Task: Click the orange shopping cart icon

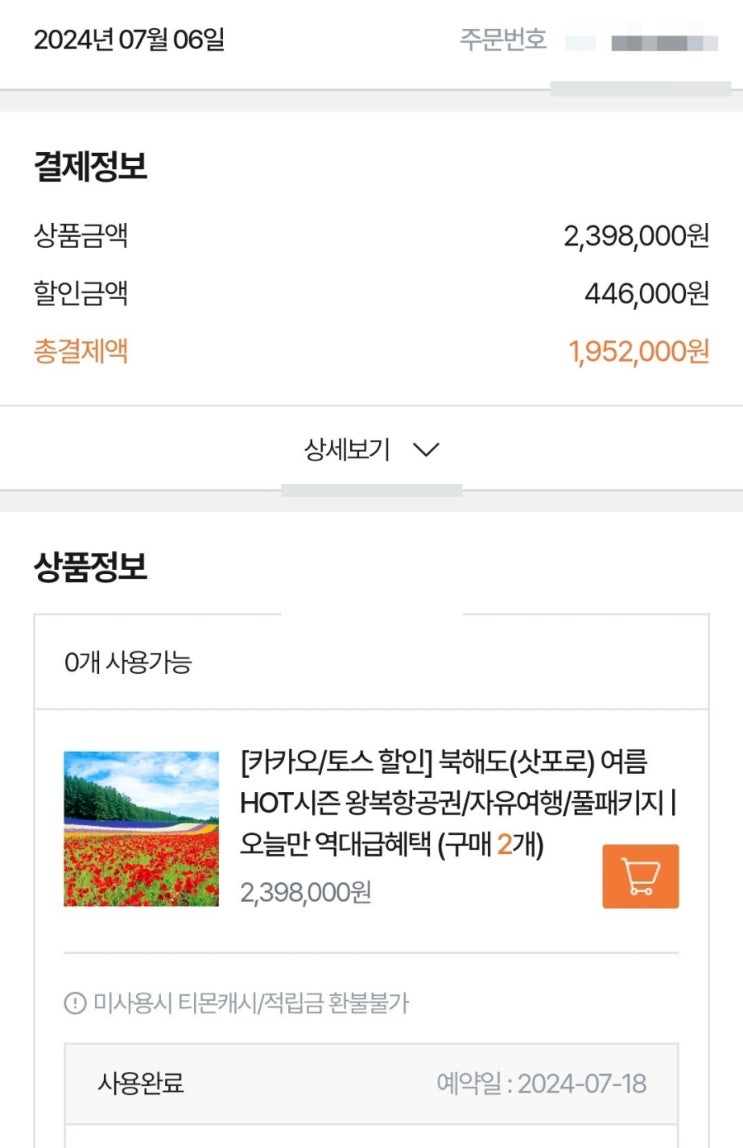Action: (640, 876)
